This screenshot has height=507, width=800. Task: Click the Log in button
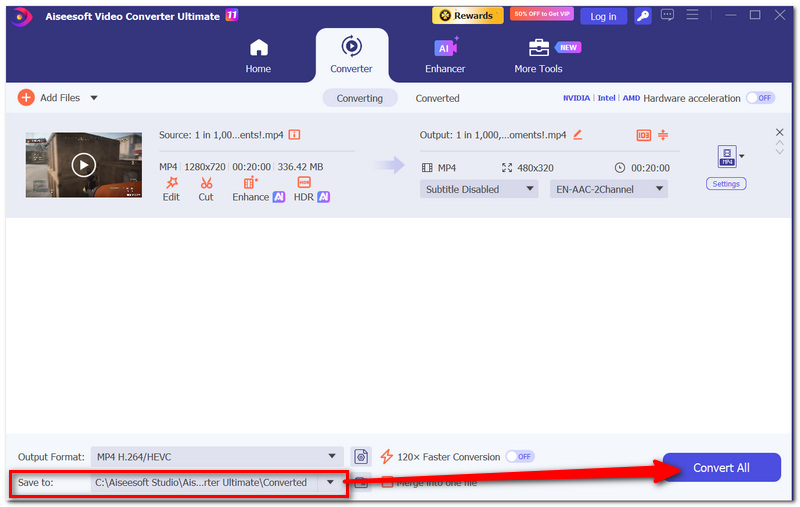[x=603, y=16]
